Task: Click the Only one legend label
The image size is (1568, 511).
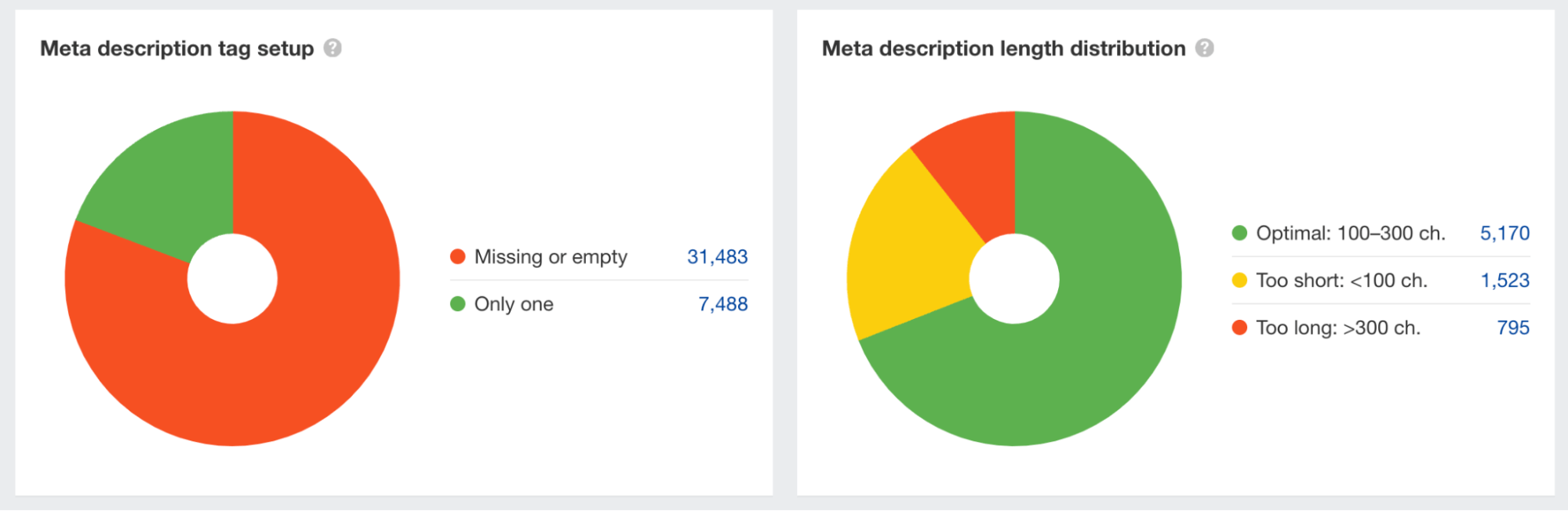Action: coord(514,304)
